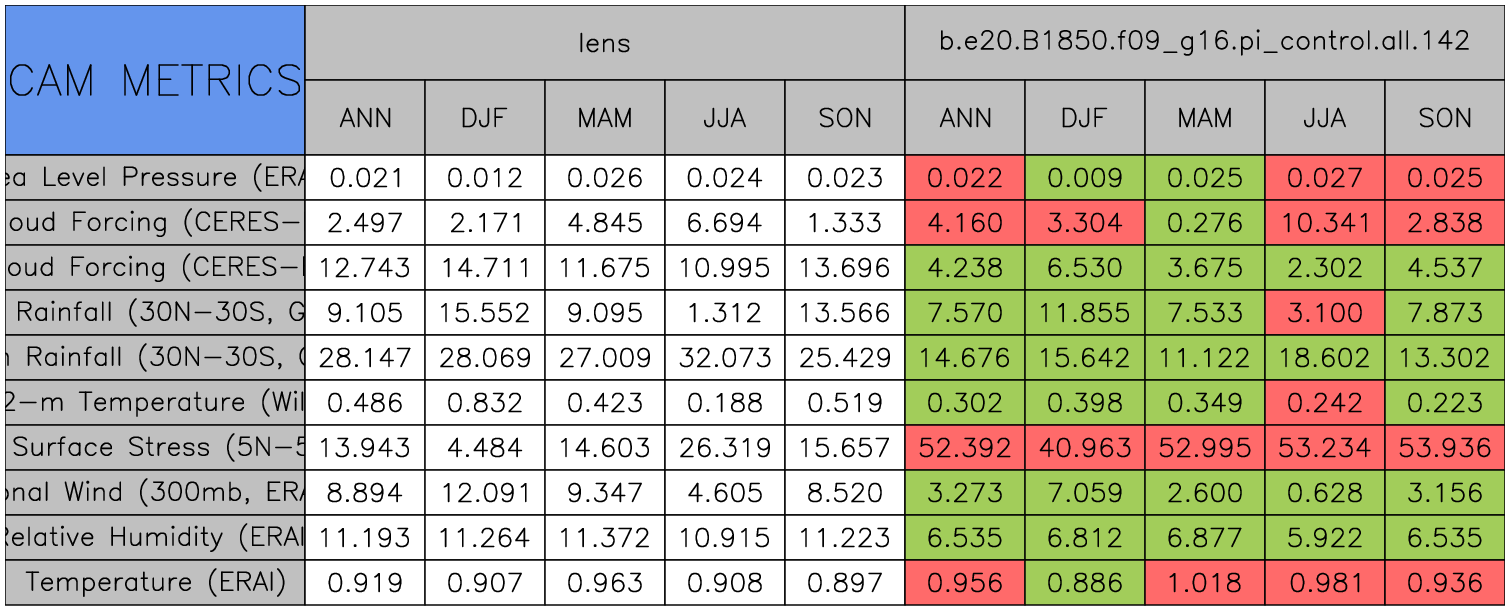Click the b.e20.B1850 pi_control case header
This screenshot has height=611, width=1510.
pos(1204,42)
